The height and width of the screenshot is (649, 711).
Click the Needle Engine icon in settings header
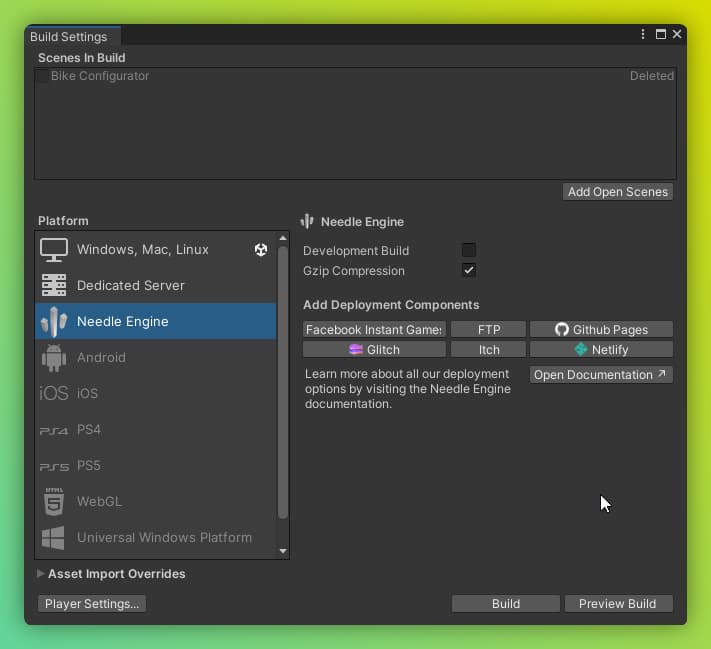(307, 221)
